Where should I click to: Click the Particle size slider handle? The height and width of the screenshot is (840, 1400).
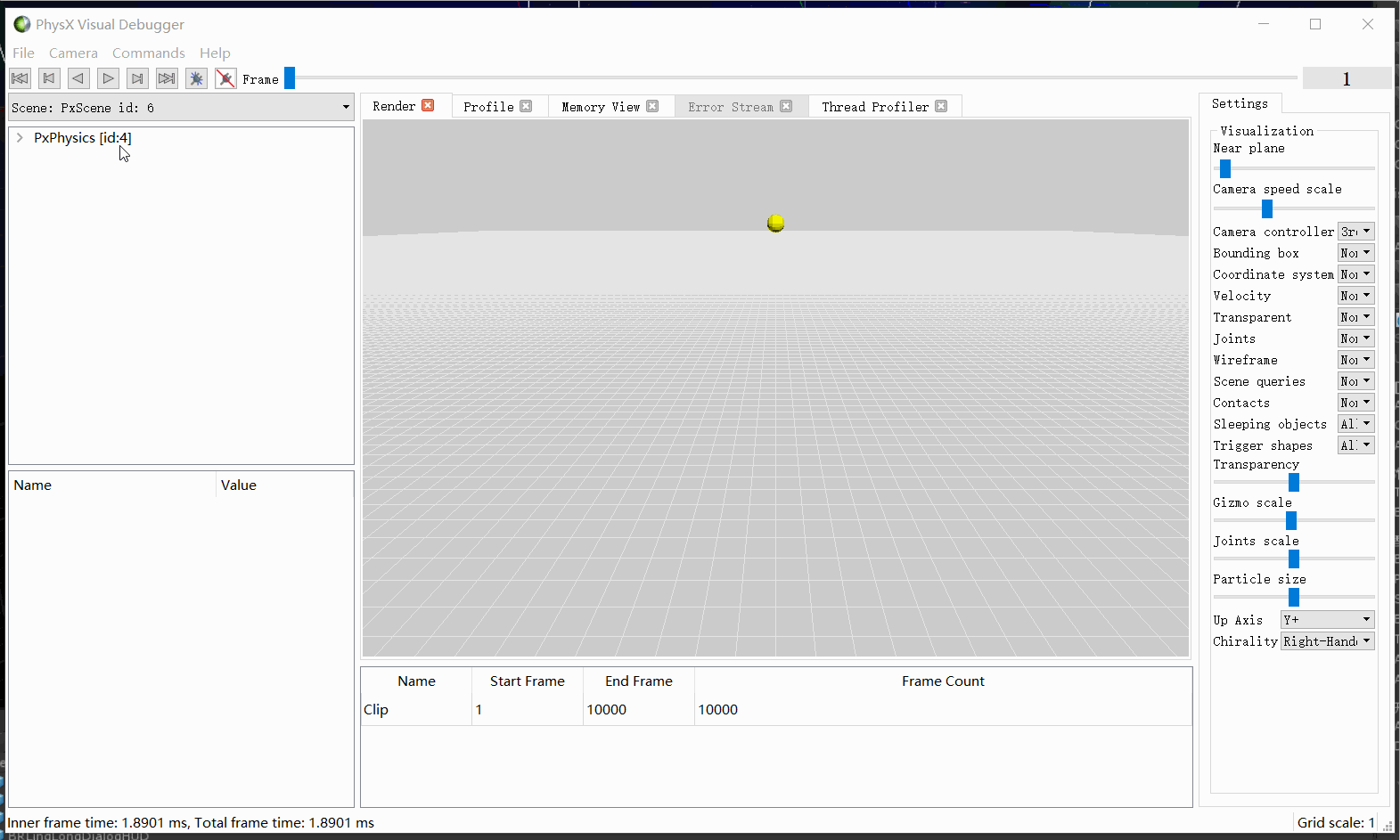tap(1294, 597)
